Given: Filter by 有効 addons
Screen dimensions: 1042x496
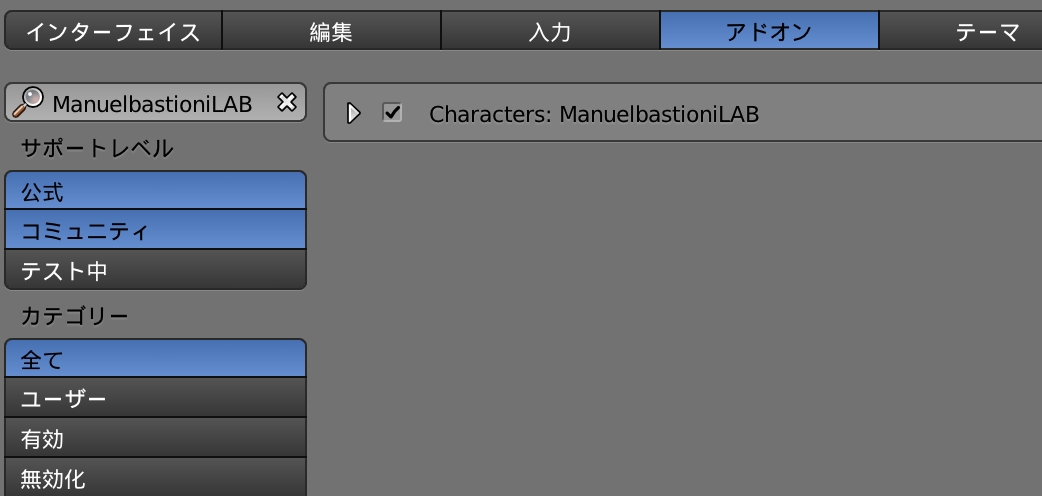Looking at the screenshot, I should point(156,437).
